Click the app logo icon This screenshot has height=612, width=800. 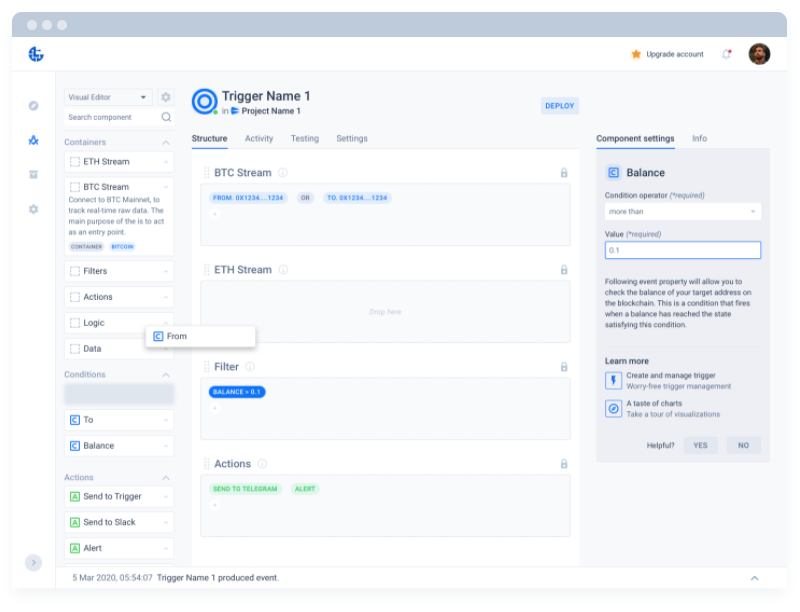tap(36, 54)
